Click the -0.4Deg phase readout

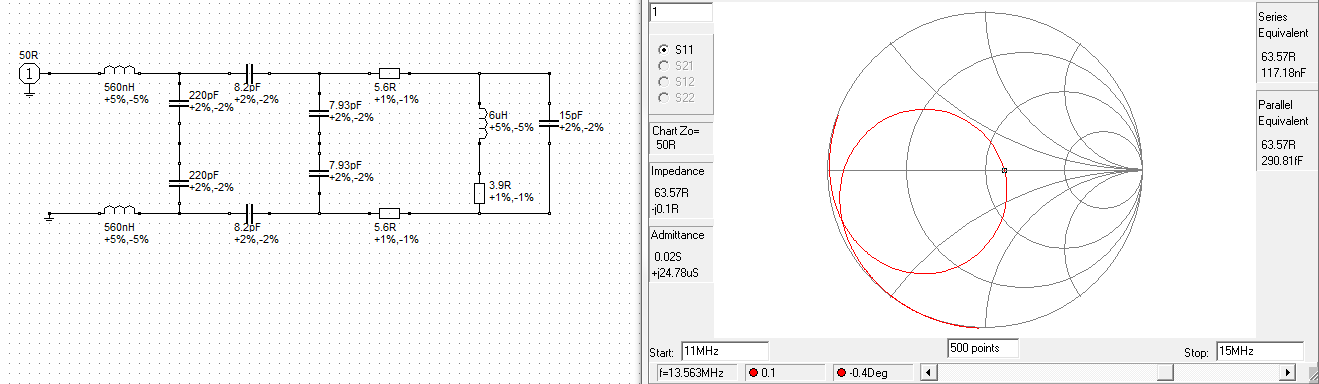[x=872, y=372]
